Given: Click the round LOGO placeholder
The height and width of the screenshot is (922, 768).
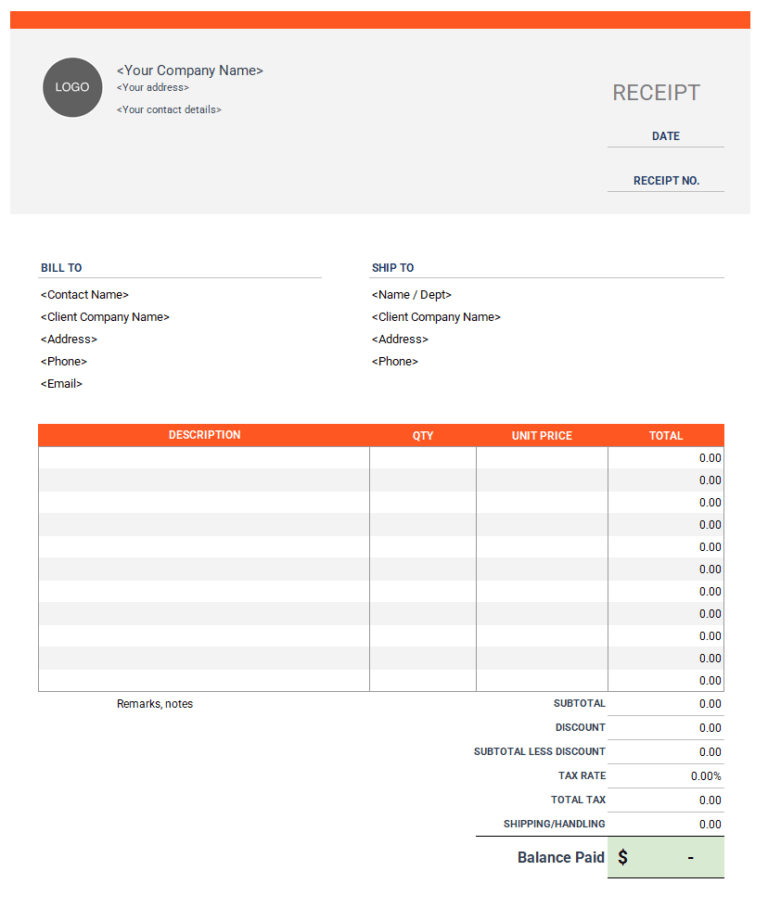Looking at the screenshot, I should [x=72, y=87].
